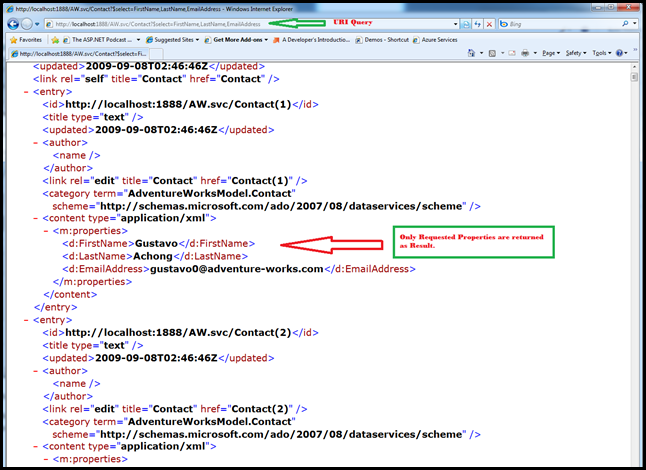
Task: Open the Help question mark menu
Action: [621, 53]
